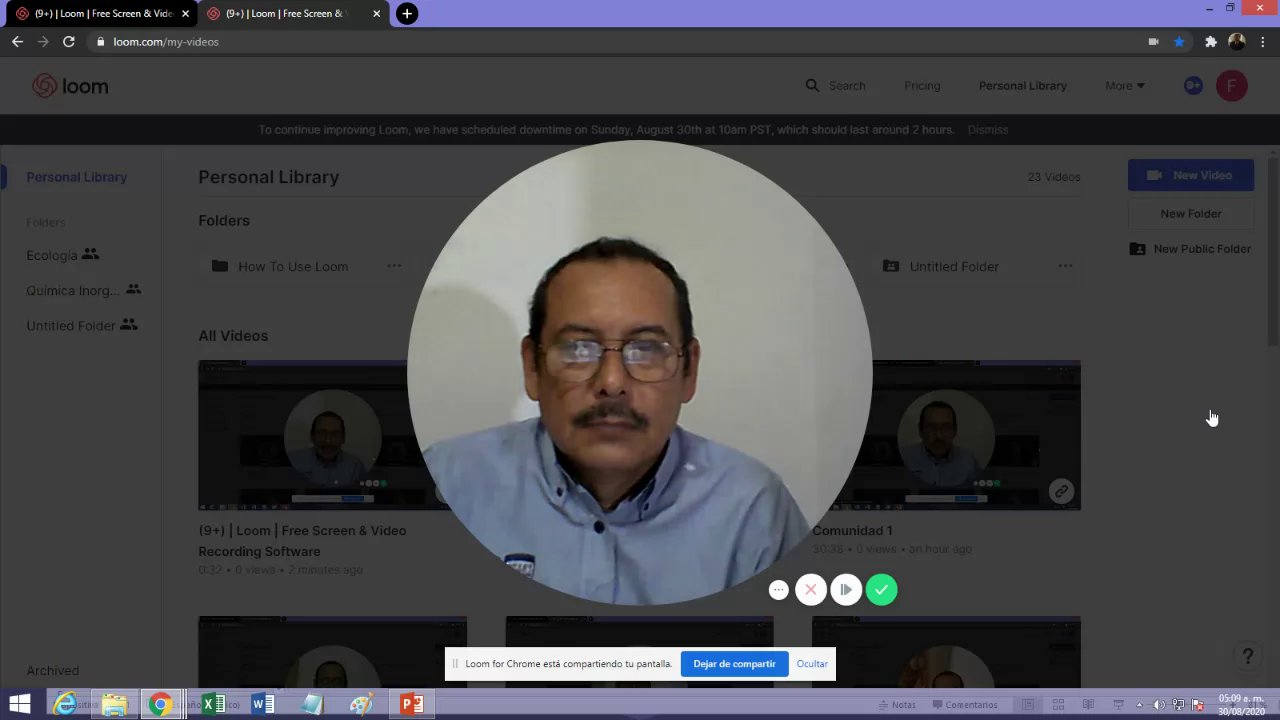
Task: Open the Ecologia sidebar folder
Action: [62, 255]
